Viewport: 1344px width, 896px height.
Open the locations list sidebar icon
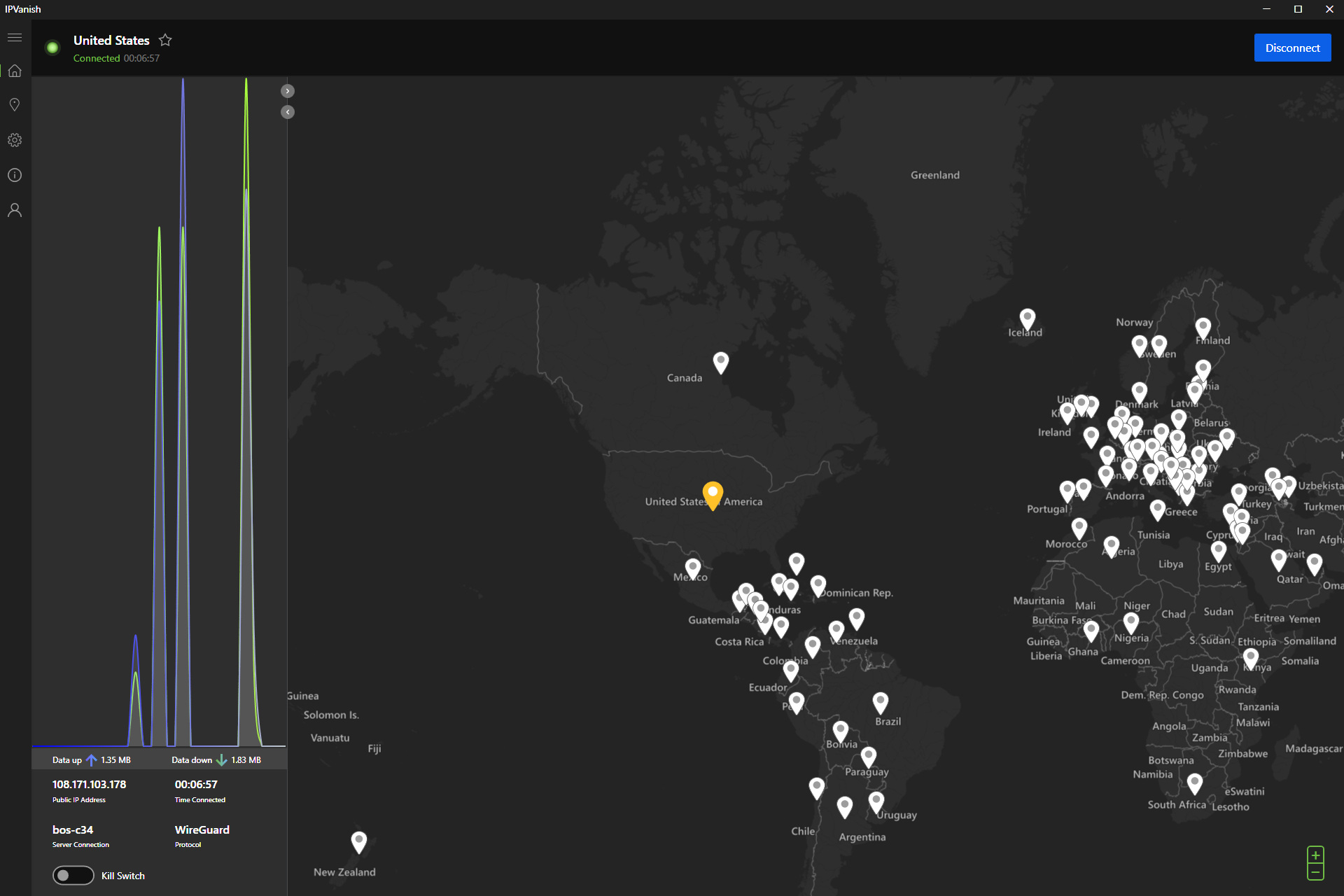[x=15, y=105]
